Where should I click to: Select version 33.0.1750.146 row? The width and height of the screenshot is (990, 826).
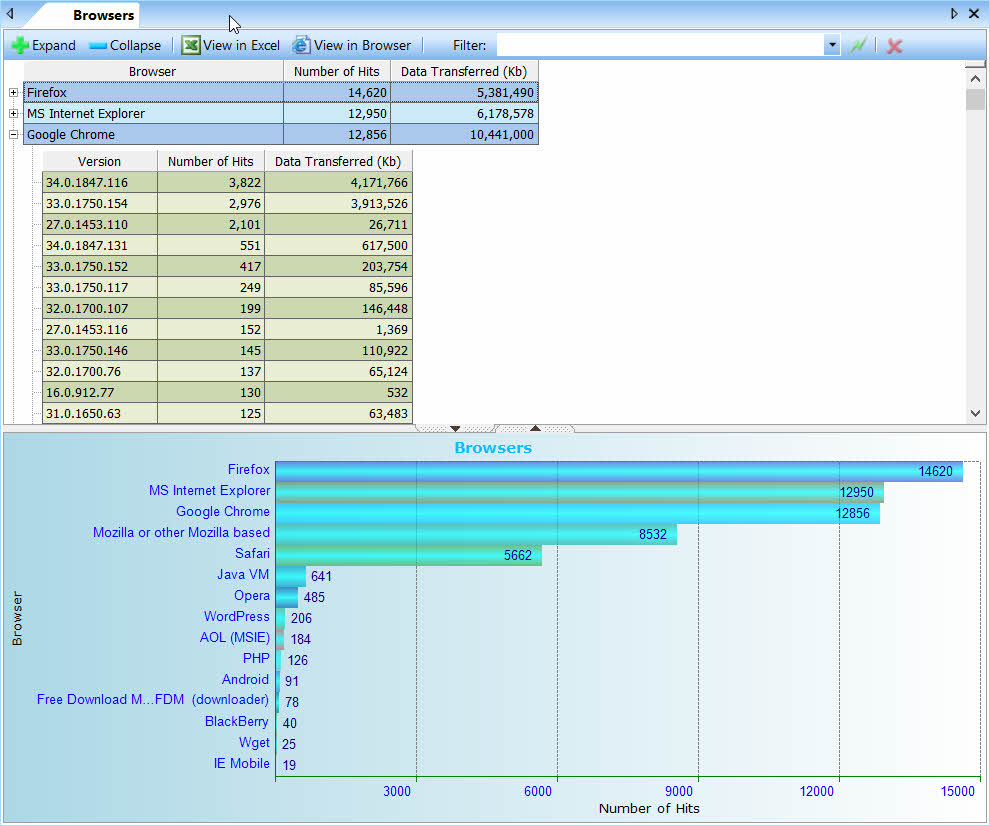[x=227, y=350]
